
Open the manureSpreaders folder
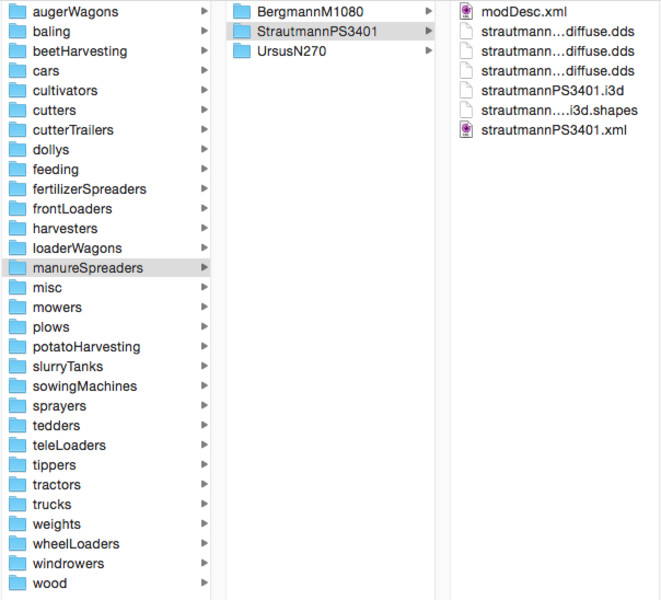(87, 268)
